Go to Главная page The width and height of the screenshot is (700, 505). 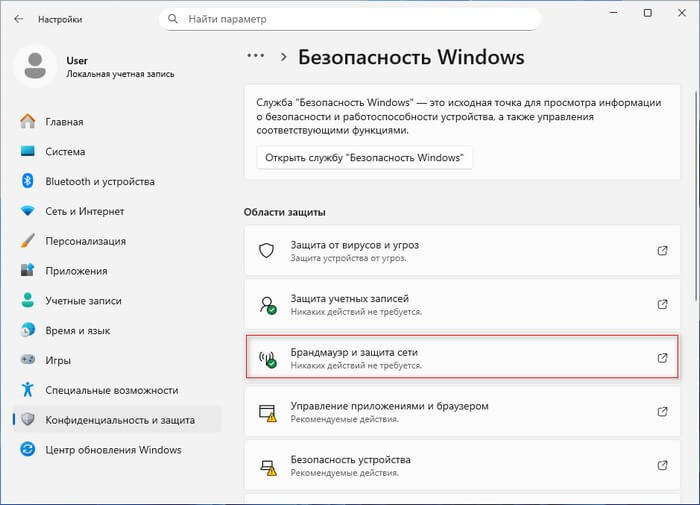pyautogui.click(x=64, y=122)
